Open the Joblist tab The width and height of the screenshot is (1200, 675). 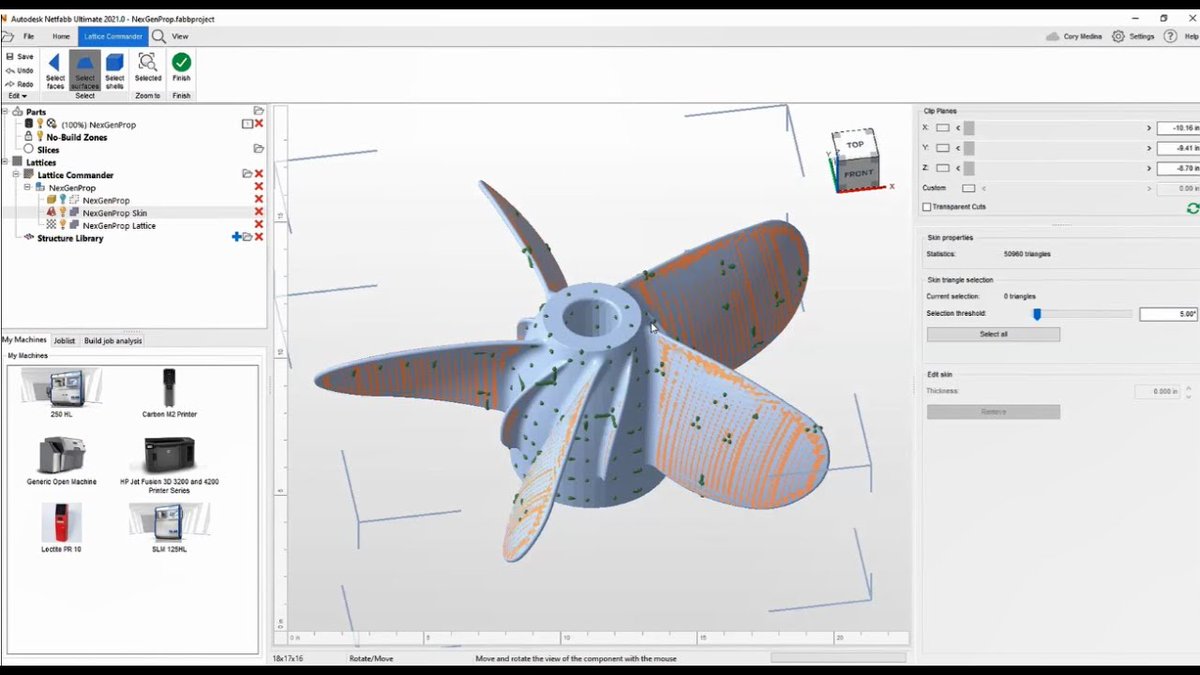pos(64,340)
